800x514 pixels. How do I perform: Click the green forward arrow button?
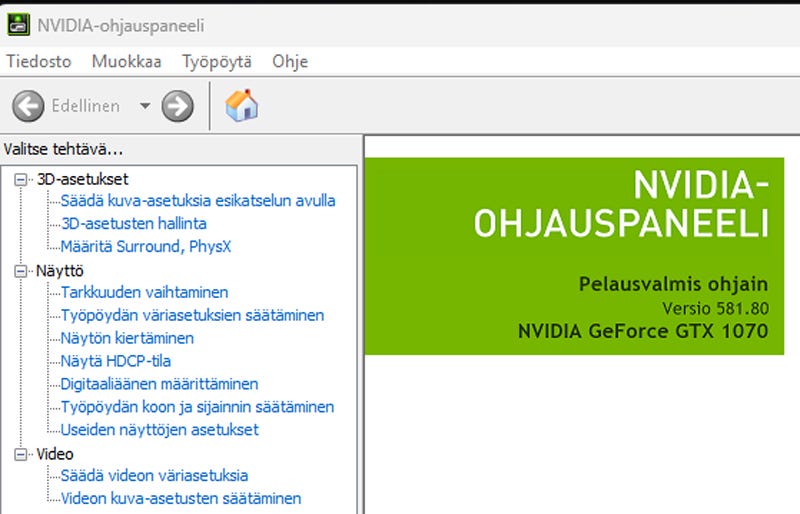pos(178,106)
